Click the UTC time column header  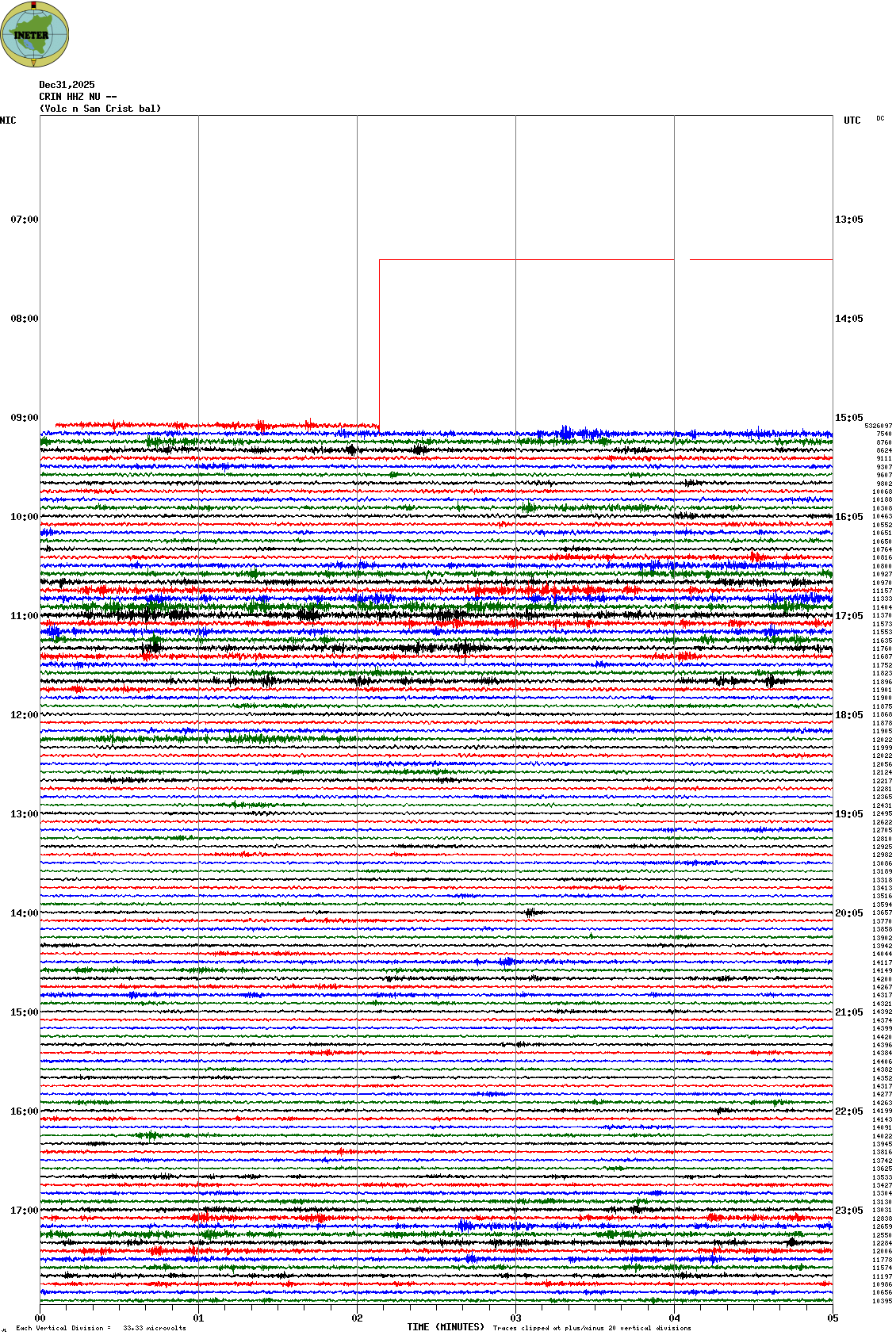[852, 121]
